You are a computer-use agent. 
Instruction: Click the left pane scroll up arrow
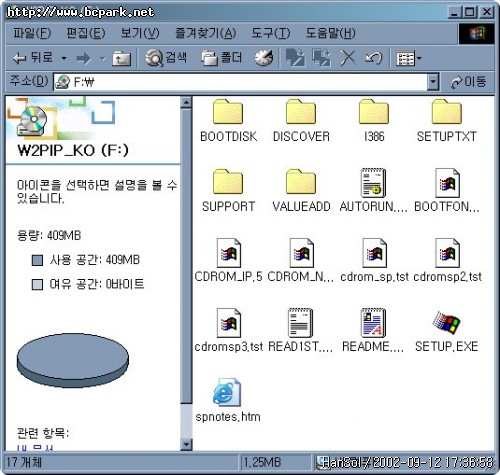[186, 102]
